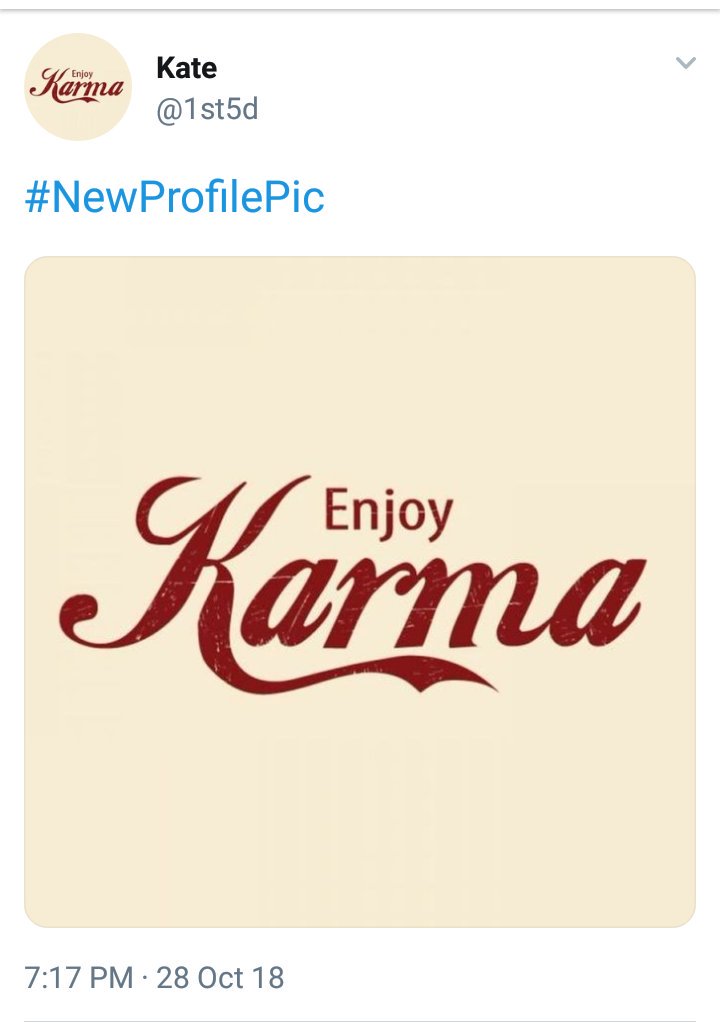Image resolution: width=720 pixels, height=1024 pixels.
Task: Click the display name Kate
Action: click(x=186, y=68)
